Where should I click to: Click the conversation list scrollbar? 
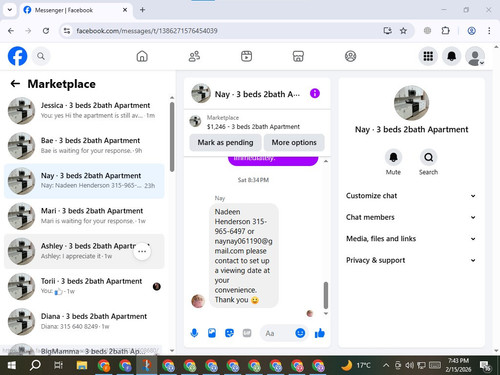click(172, 137)
